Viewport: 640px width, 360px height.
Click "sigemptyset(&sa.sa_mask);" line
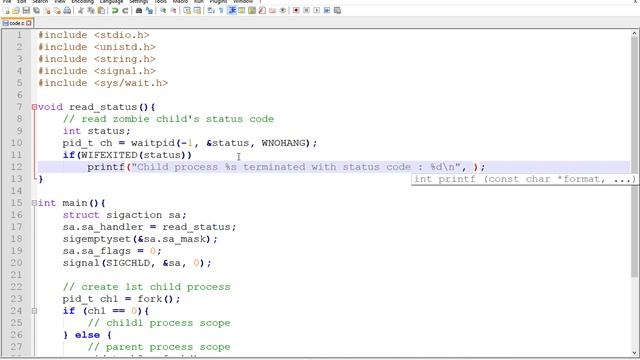[140, 239]
